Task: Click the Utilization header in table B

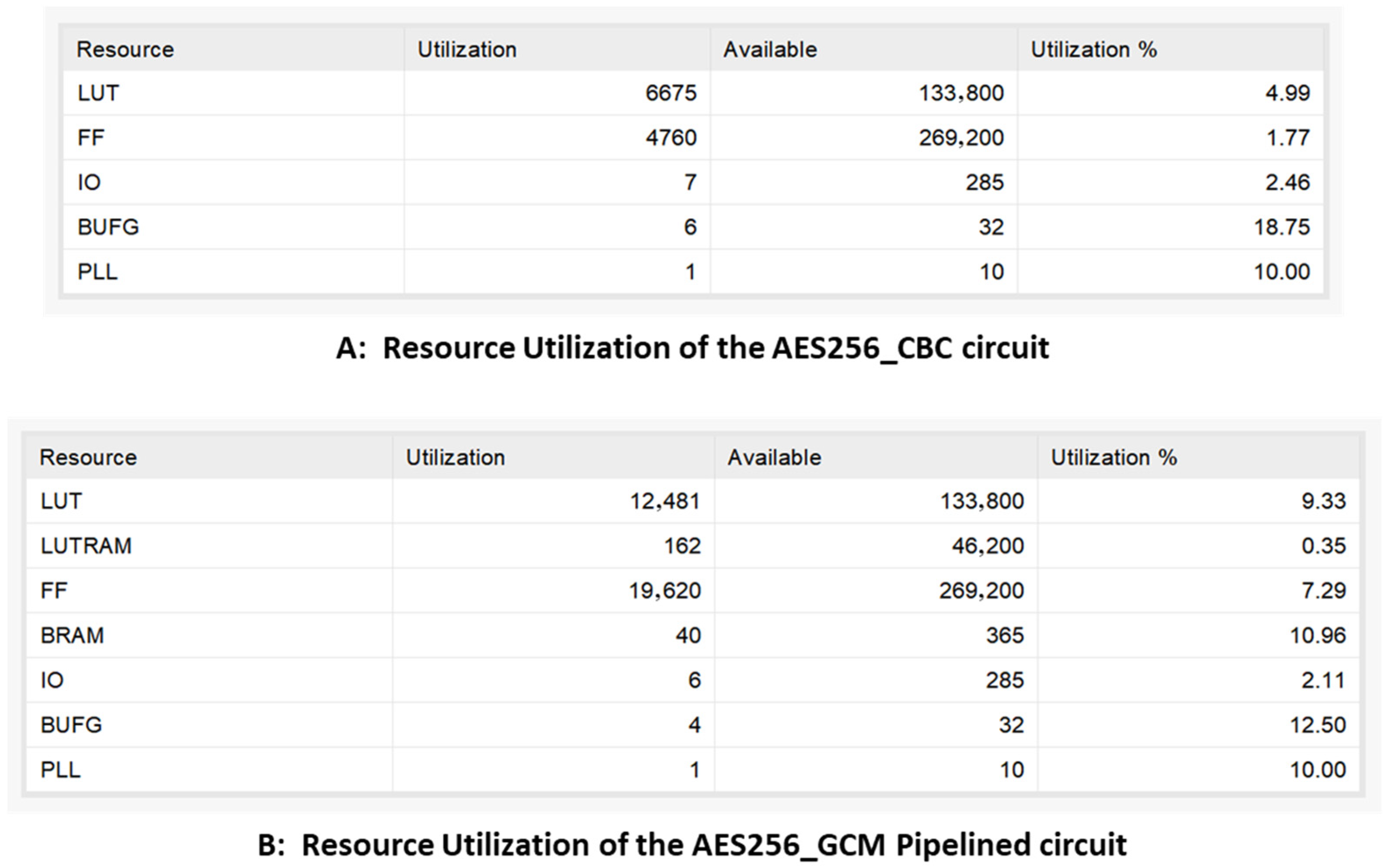Action: coord(455,458)
